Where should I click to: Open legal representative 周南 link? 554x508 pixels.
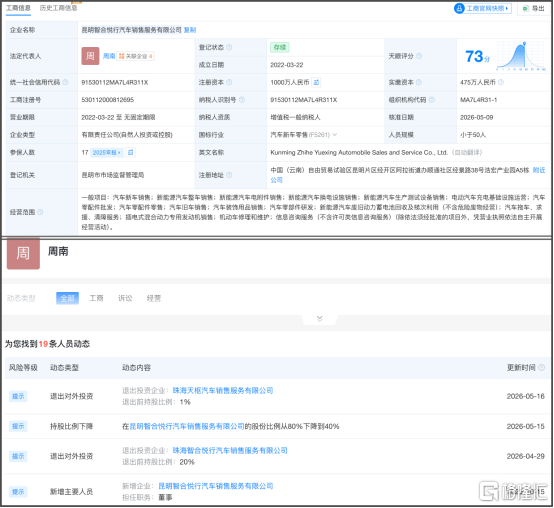pyautogui.click(x=109, y=56)
